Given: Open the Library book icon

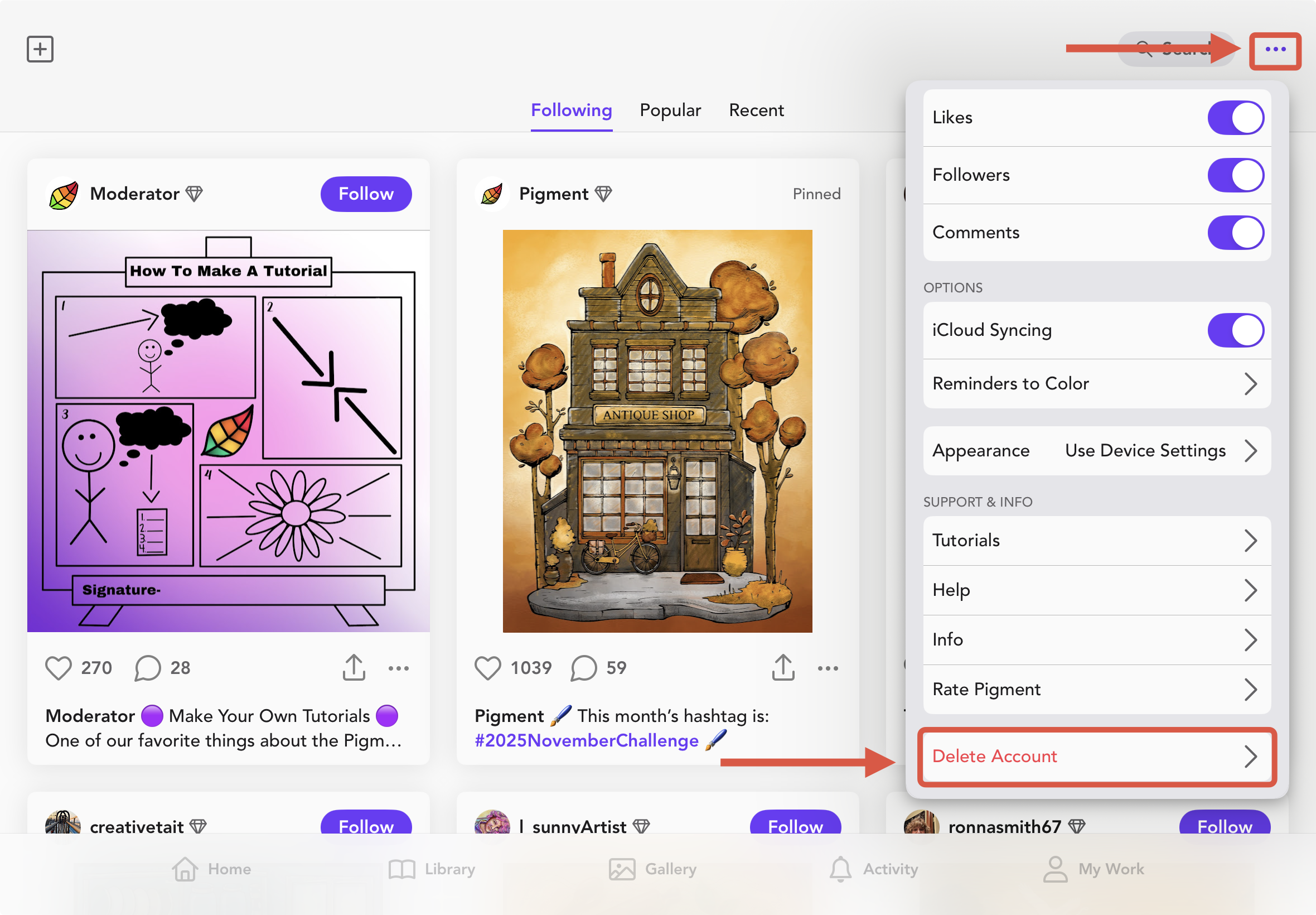Looking at the screenshot, I should (x=401, y=869).
